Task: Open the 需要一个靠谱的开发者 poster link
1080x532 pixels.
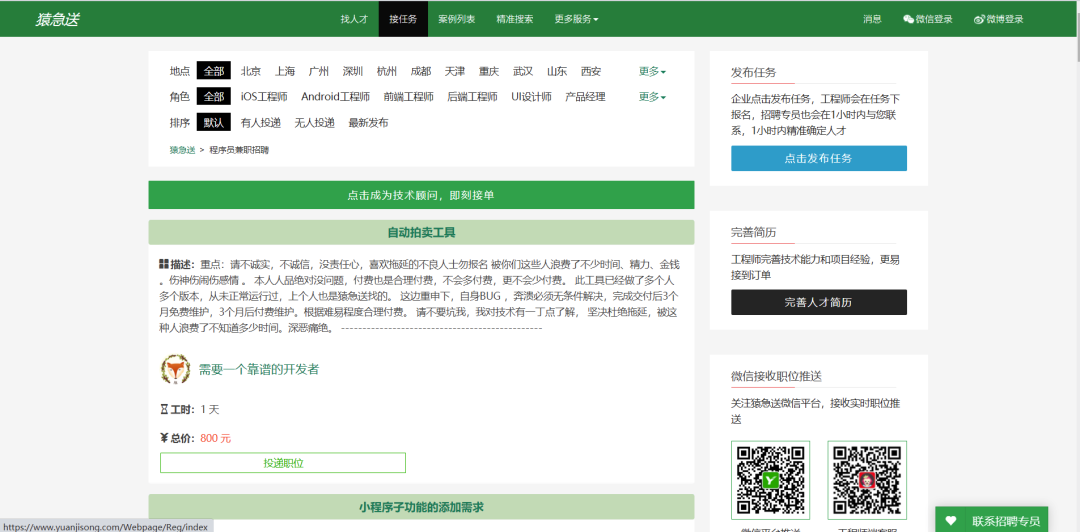Action: [x=259, y=369]
